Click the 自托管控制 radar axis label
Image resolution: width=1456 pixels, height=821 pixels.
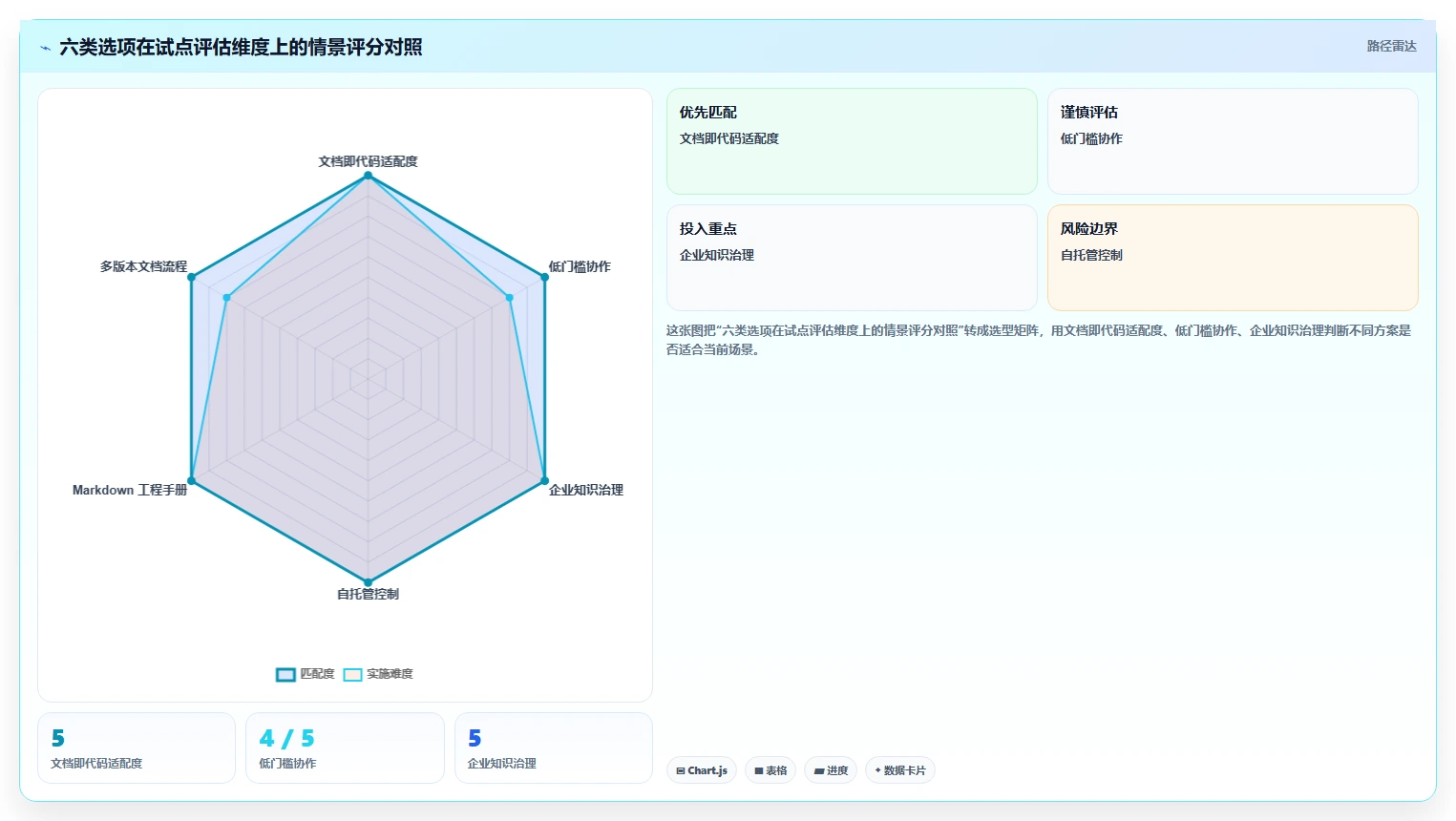coord(368,594)
